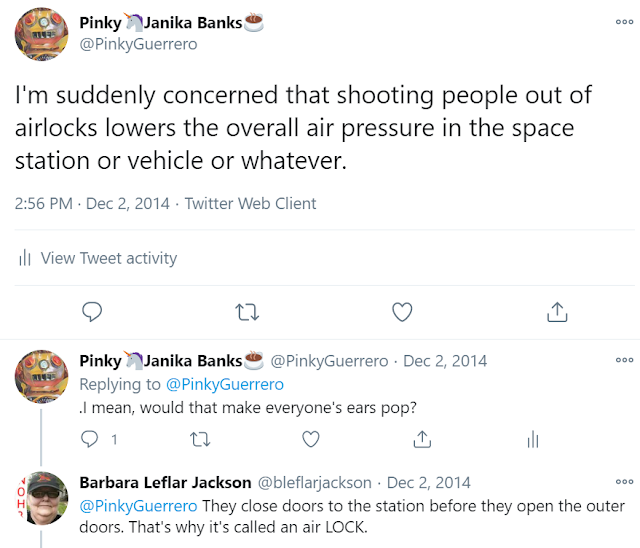The width and height of the screenshot is (640, 548).
Task: Like the ears pop reply
Action: (x=311, y=438)
